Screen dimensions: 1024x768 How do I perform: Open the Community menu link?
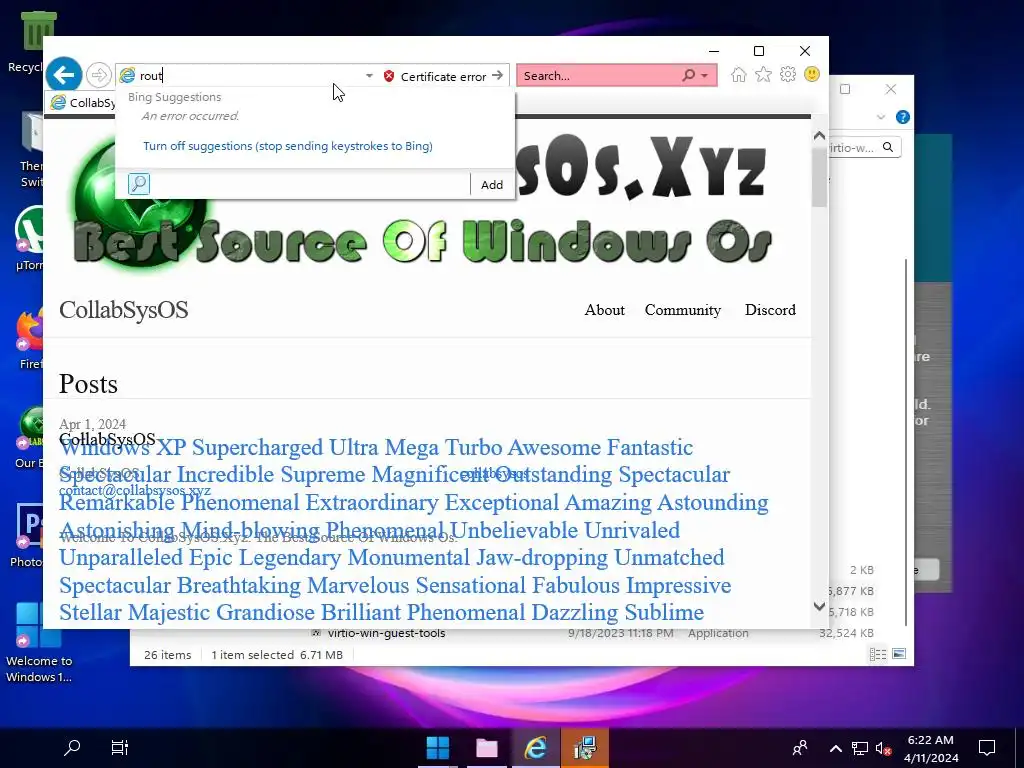point(682,310)
